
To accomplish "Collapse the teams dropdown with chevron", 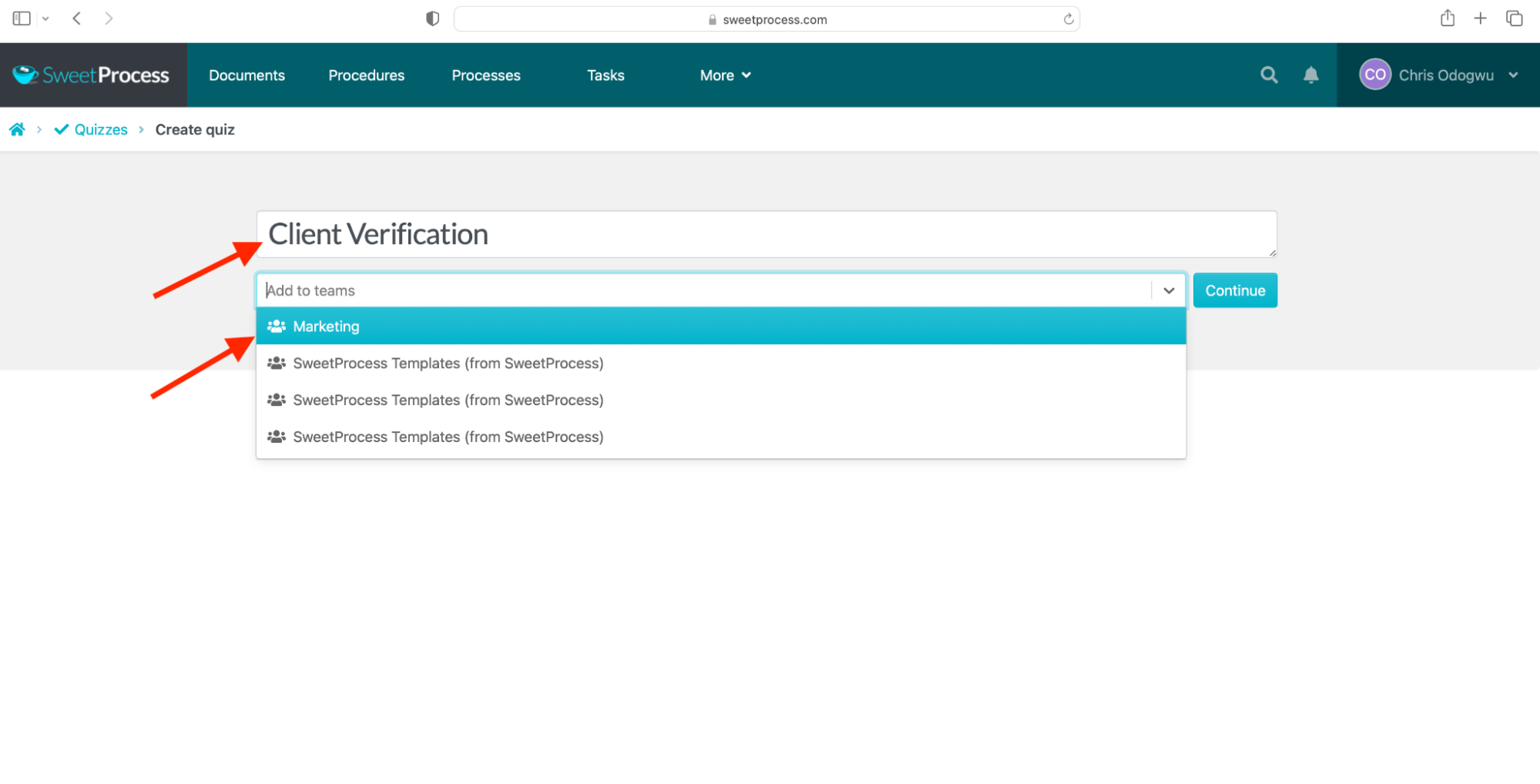I will [1169, 290].
